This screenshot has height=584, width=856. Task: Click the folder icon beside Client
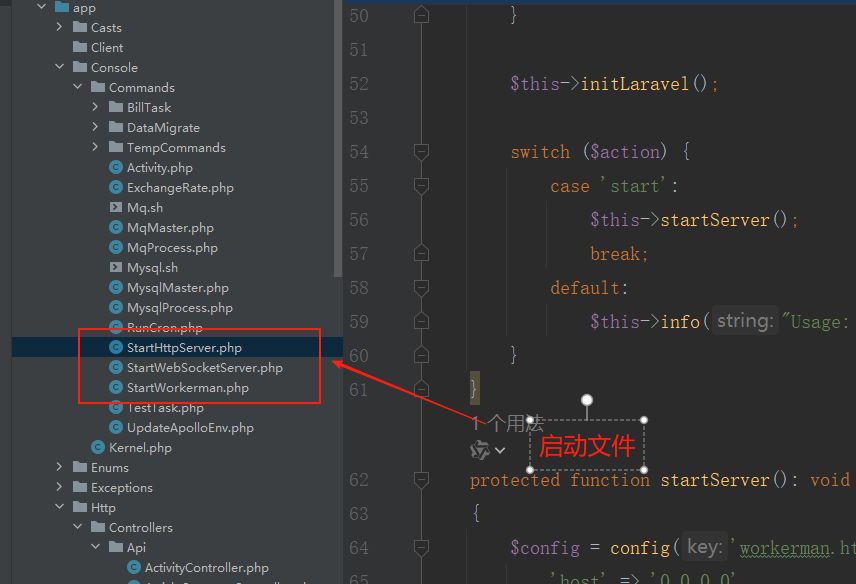(x=80, y=47)
